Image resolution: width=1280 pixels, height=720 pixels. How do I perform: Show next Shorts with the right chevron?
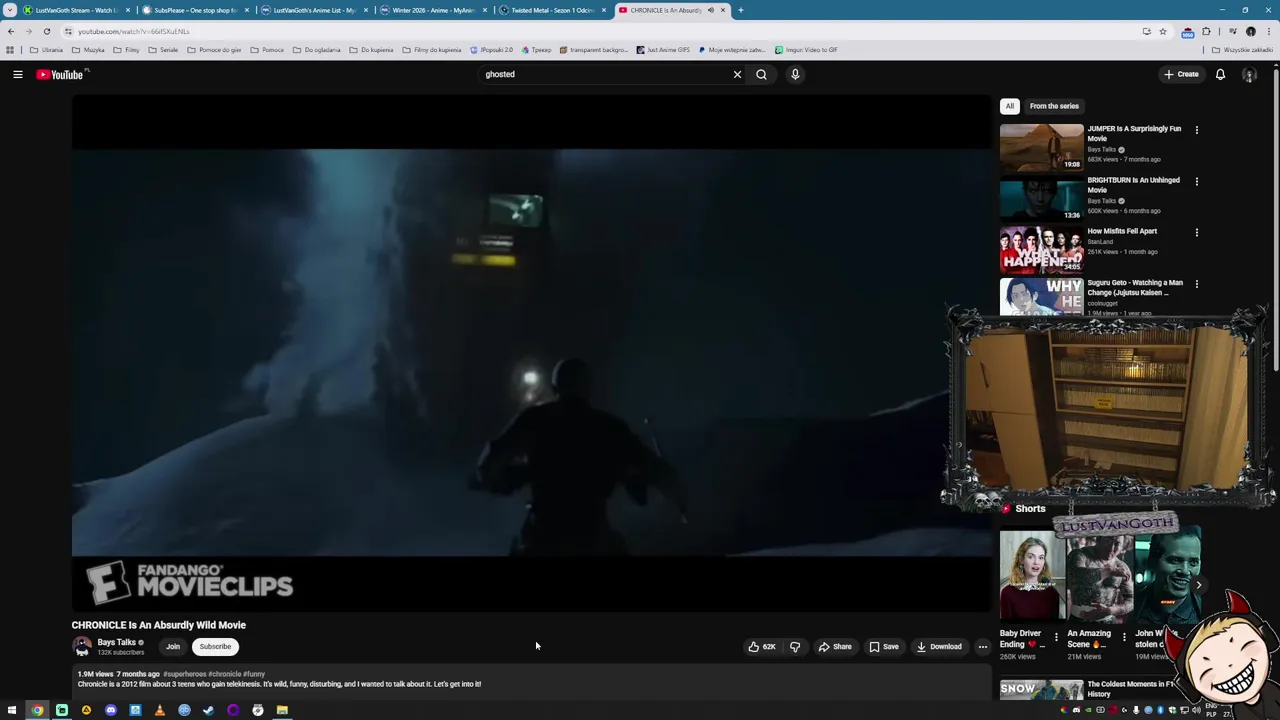(x=1198, y=585)
